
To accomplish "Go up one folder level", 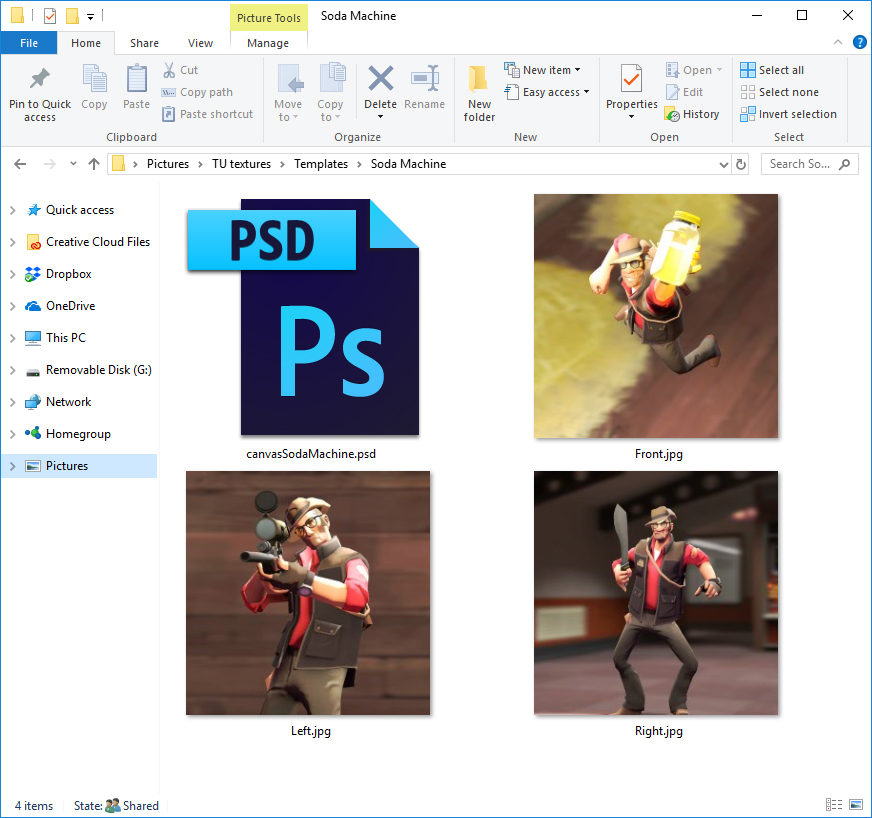I will [93, 164].
